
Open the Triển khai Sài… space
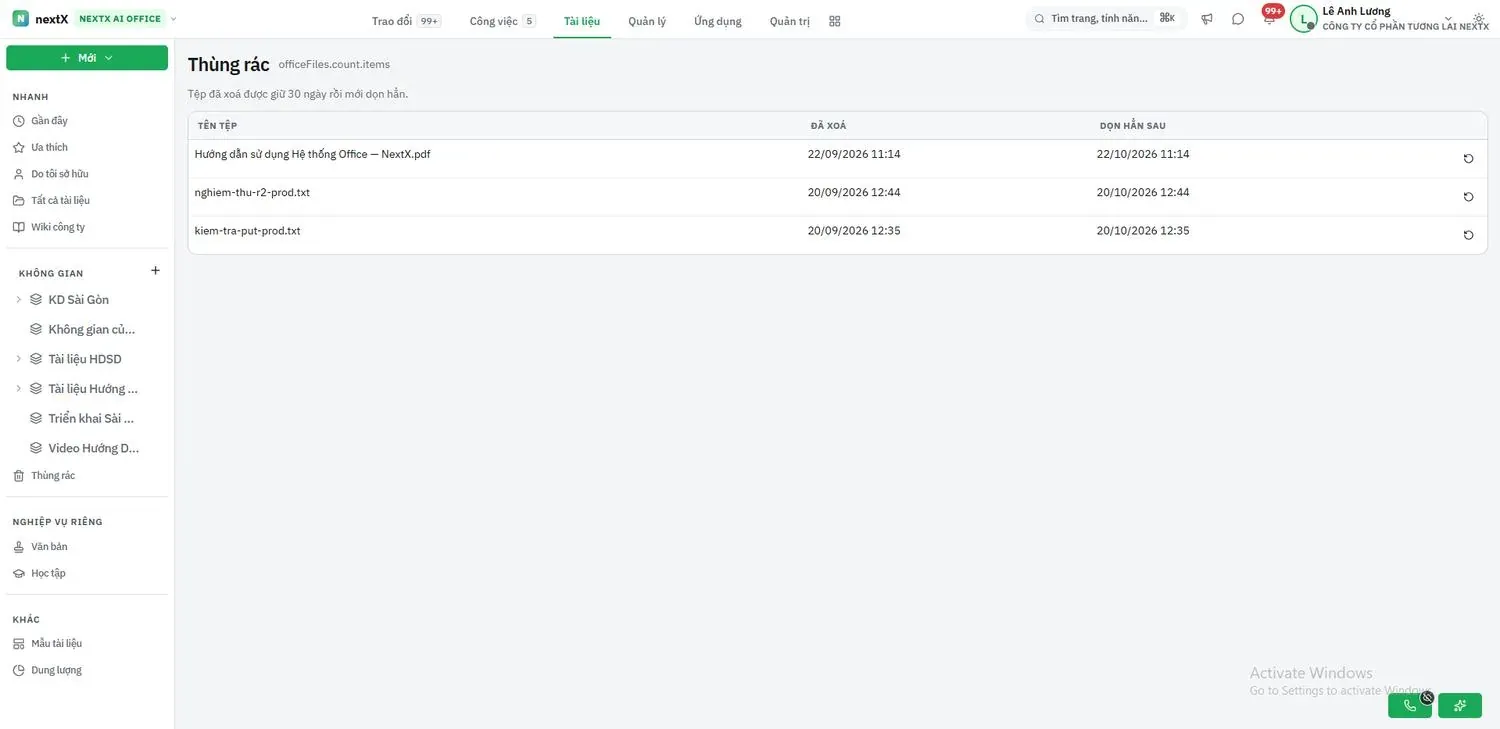click(84, 419)
